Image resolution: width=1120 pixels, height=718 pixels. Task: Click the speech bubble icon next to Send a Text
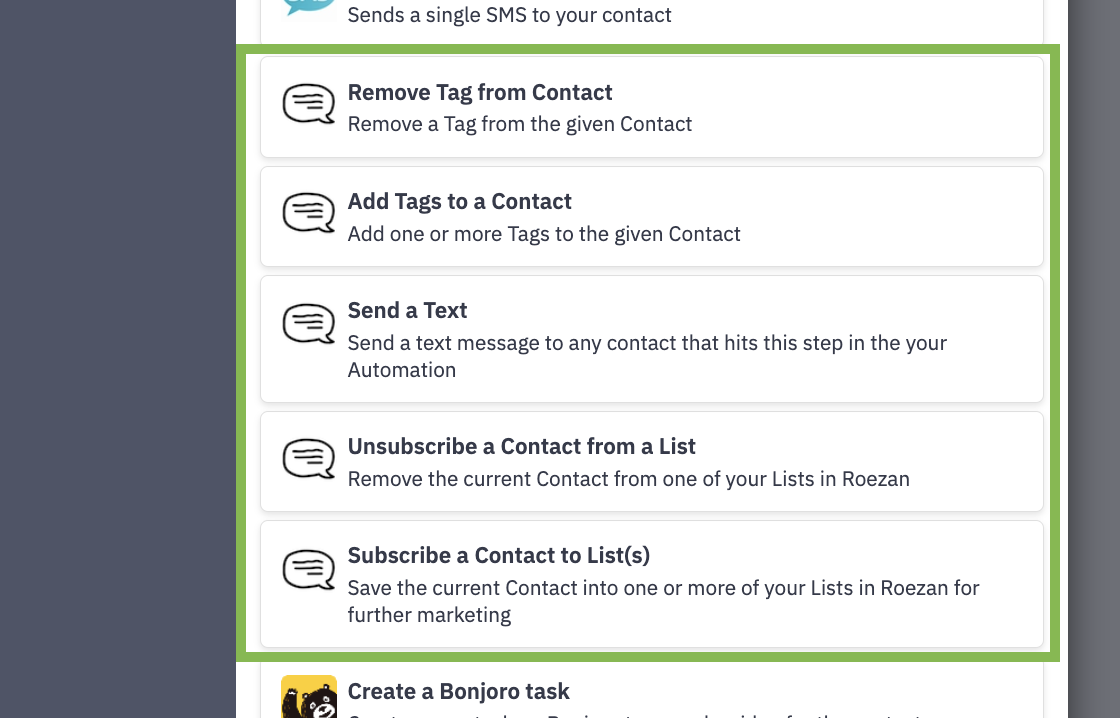[x=308, y=323]
